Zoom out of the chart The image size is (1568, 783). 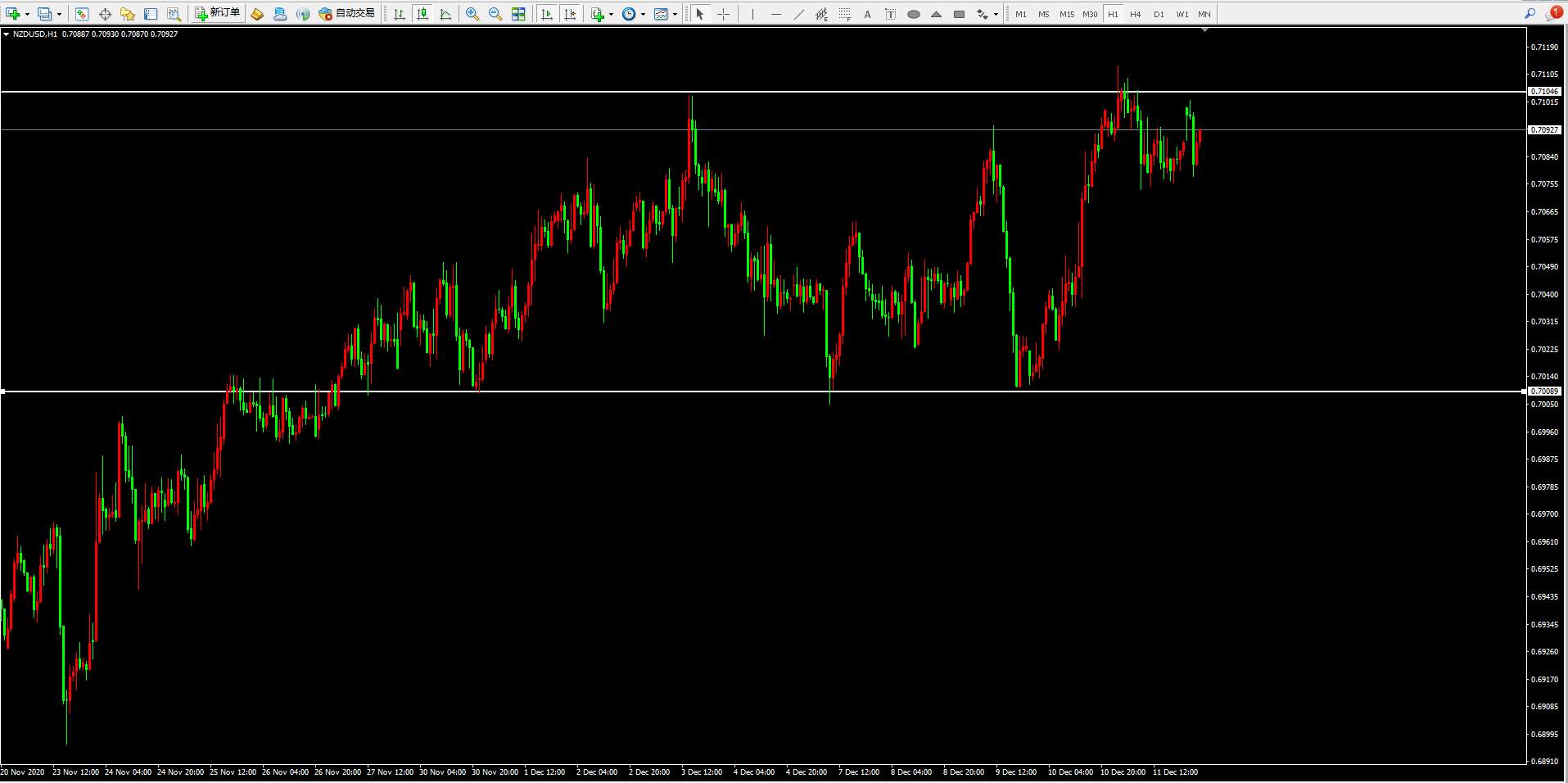[495, 14]
